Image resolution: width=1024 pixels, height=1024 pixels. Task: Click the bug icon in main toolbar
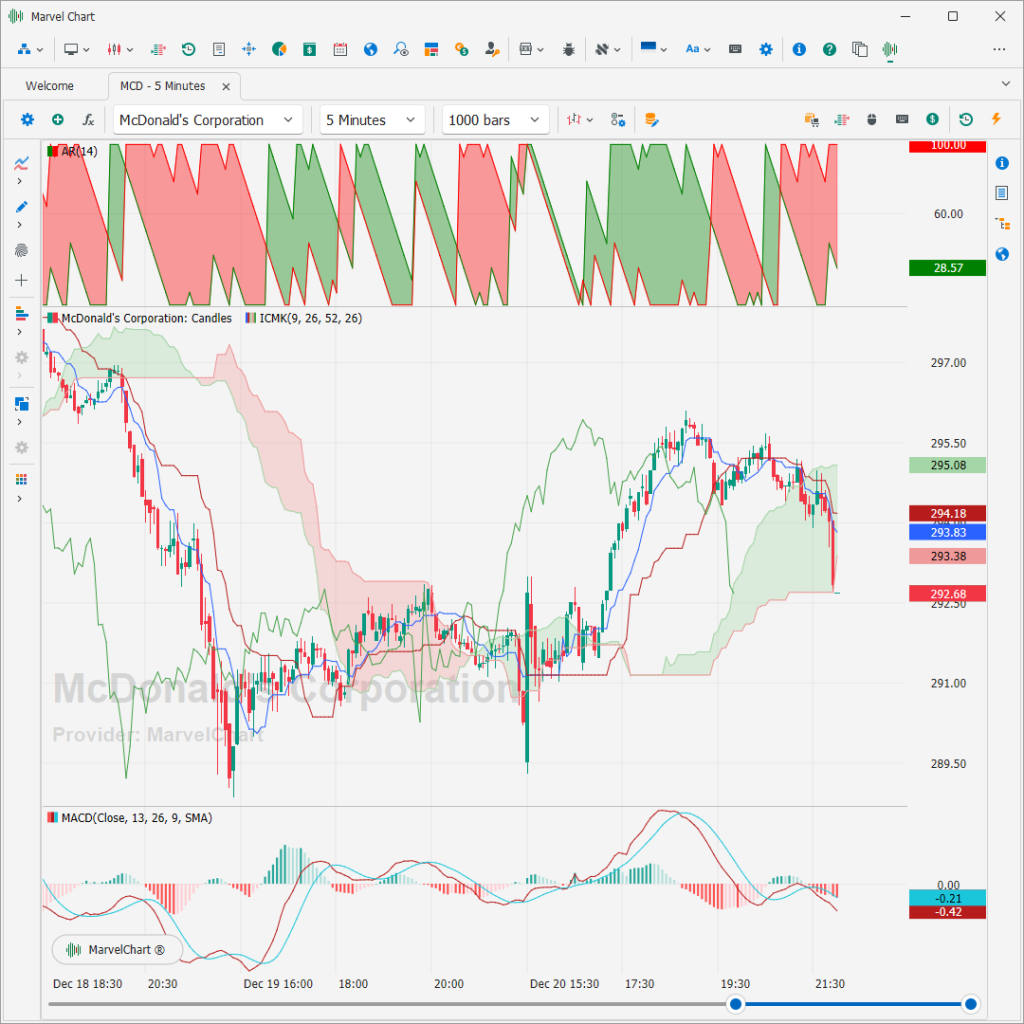coord(569,49)
